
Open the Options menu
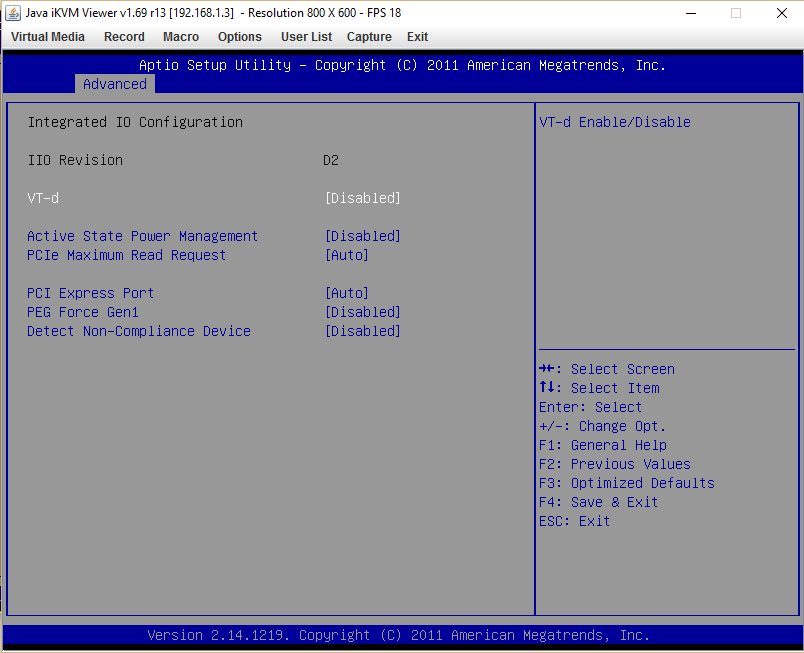point(240,37)
